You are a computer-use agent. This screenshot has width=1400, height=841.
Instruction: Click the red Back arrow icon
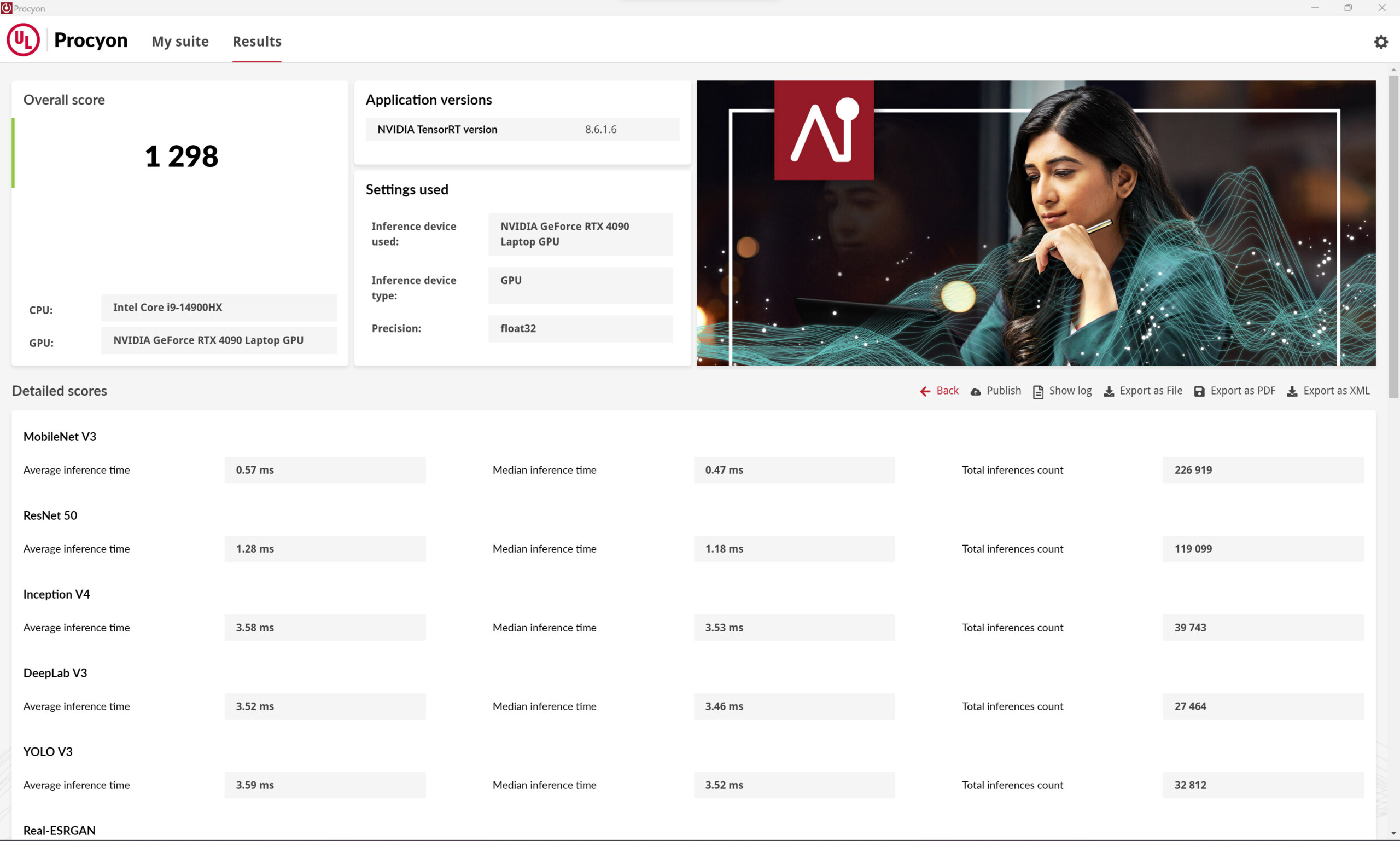925,391
